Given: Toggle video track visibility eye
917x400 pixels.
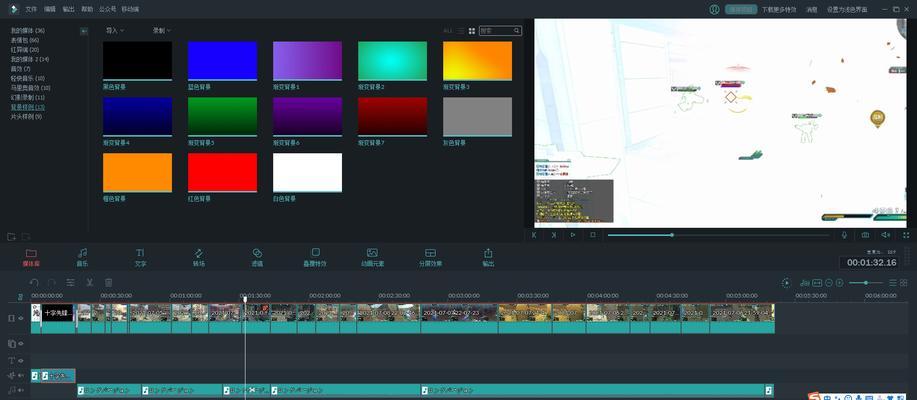Looking at the screenshot, I should (x=20, y=319).
